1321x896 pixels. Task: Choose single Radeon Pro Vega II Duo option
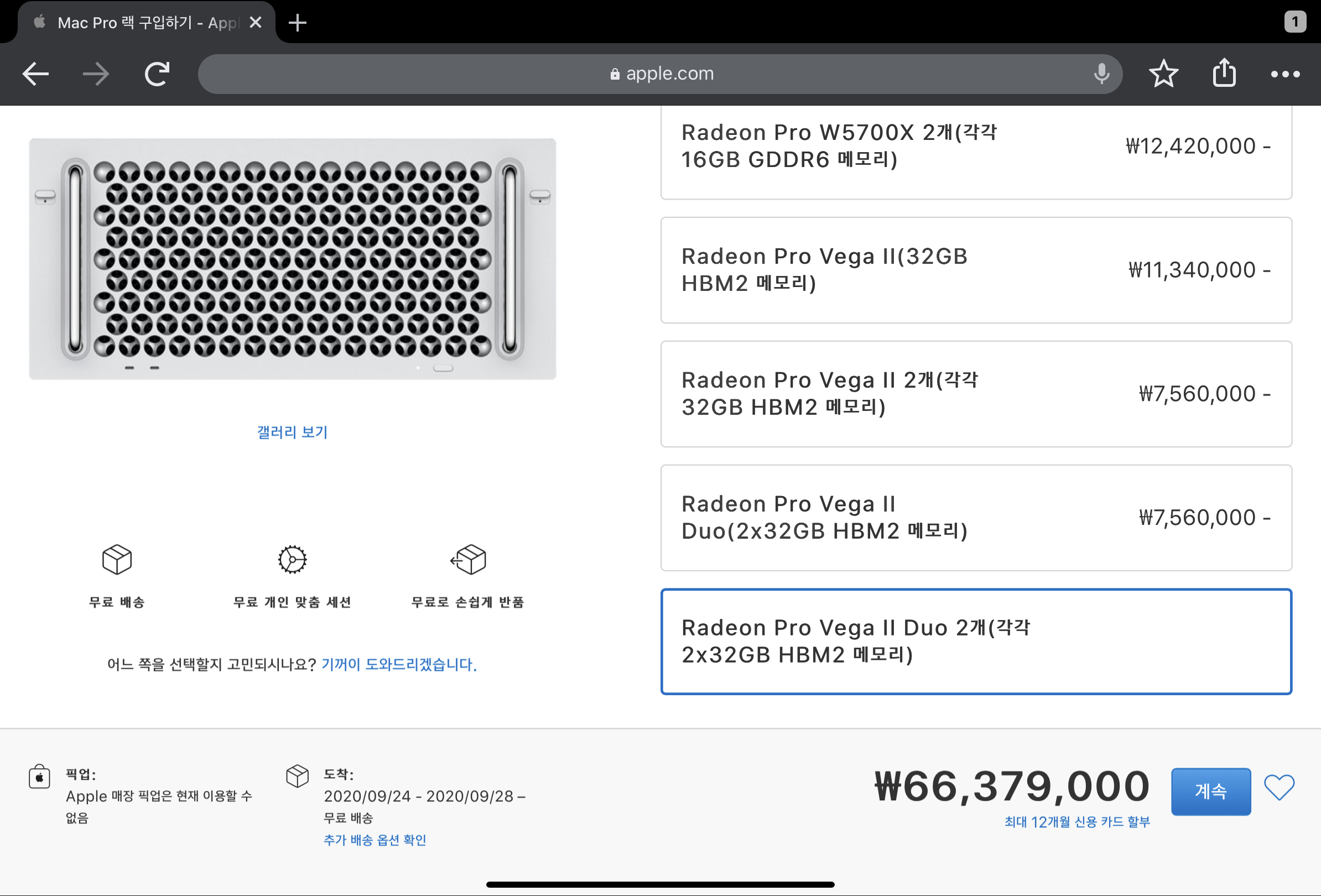point(975,518)
